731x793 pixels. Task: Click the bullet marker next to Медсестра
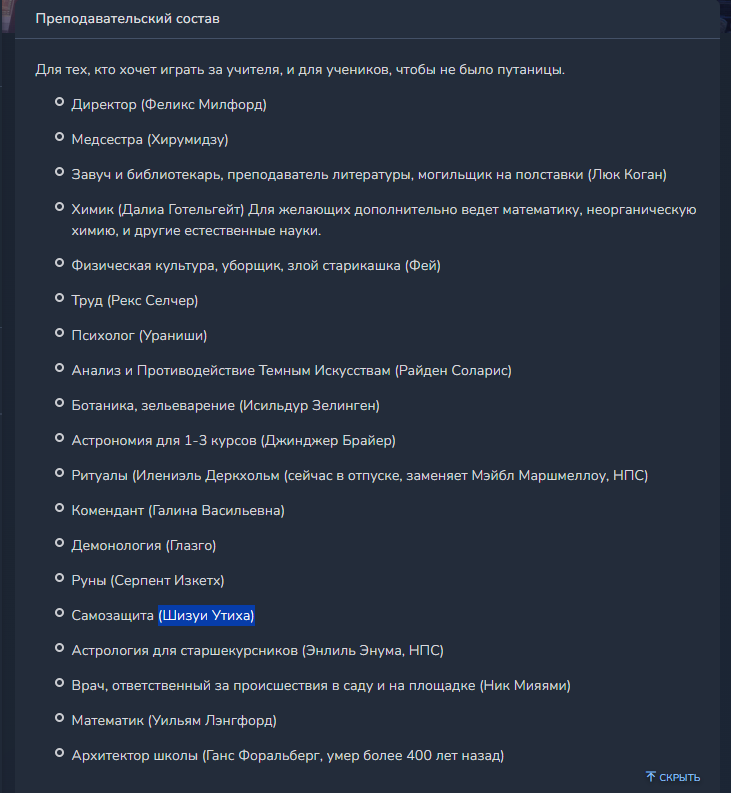[x=59, y=137]
